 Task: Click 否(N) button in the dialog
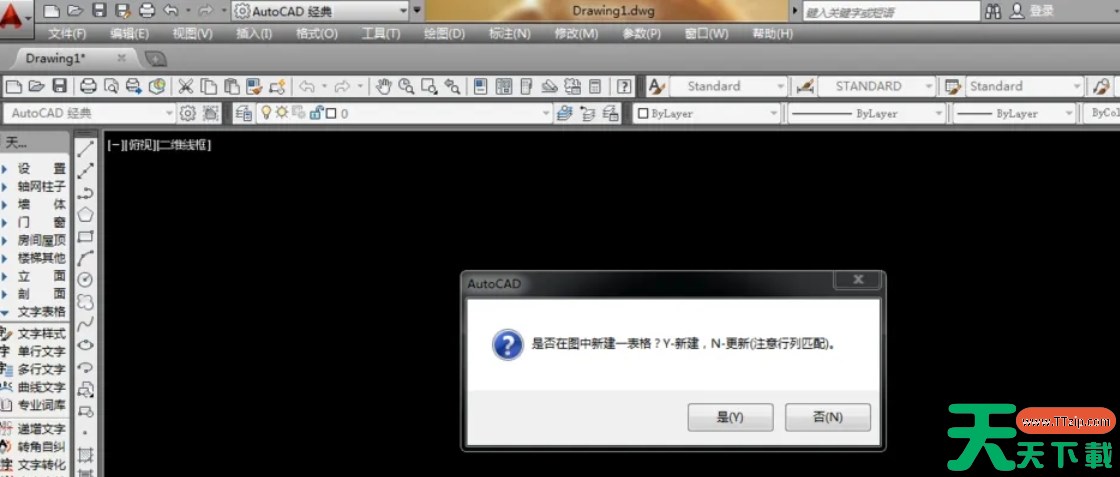pyautogui.click(x=827, y=417)
